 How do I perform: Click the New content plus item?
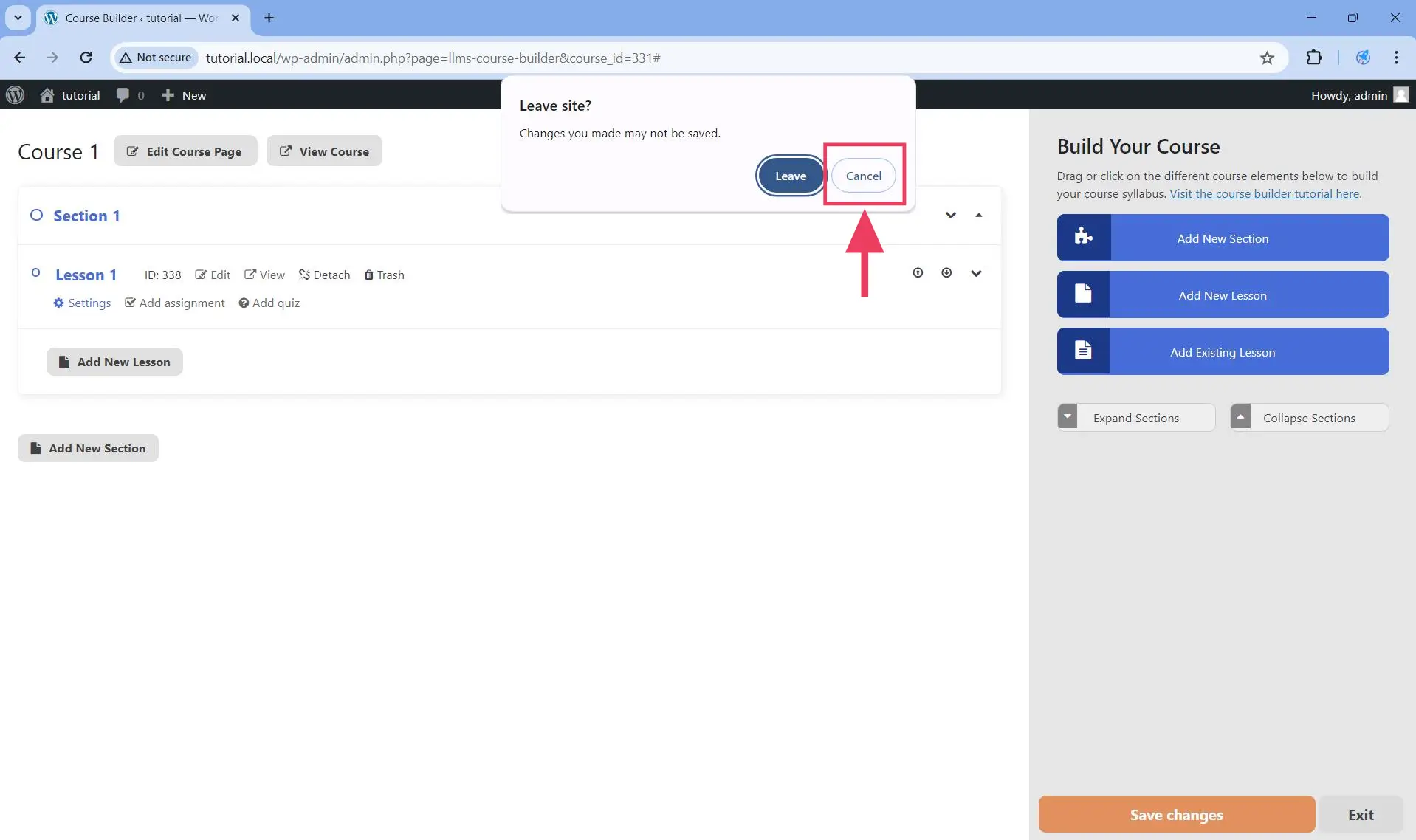tap(184, 95)
